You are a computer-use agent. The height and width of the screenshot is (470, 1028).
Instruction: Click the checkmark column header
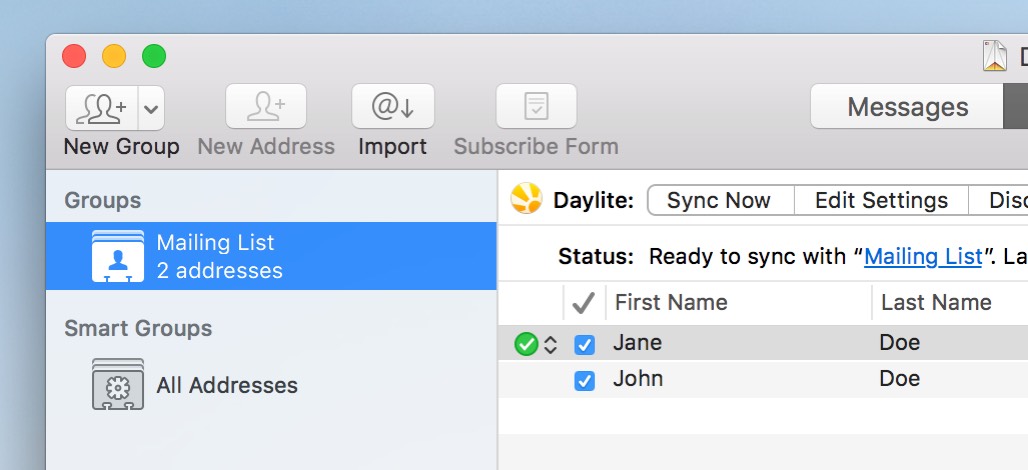(583, 302)
